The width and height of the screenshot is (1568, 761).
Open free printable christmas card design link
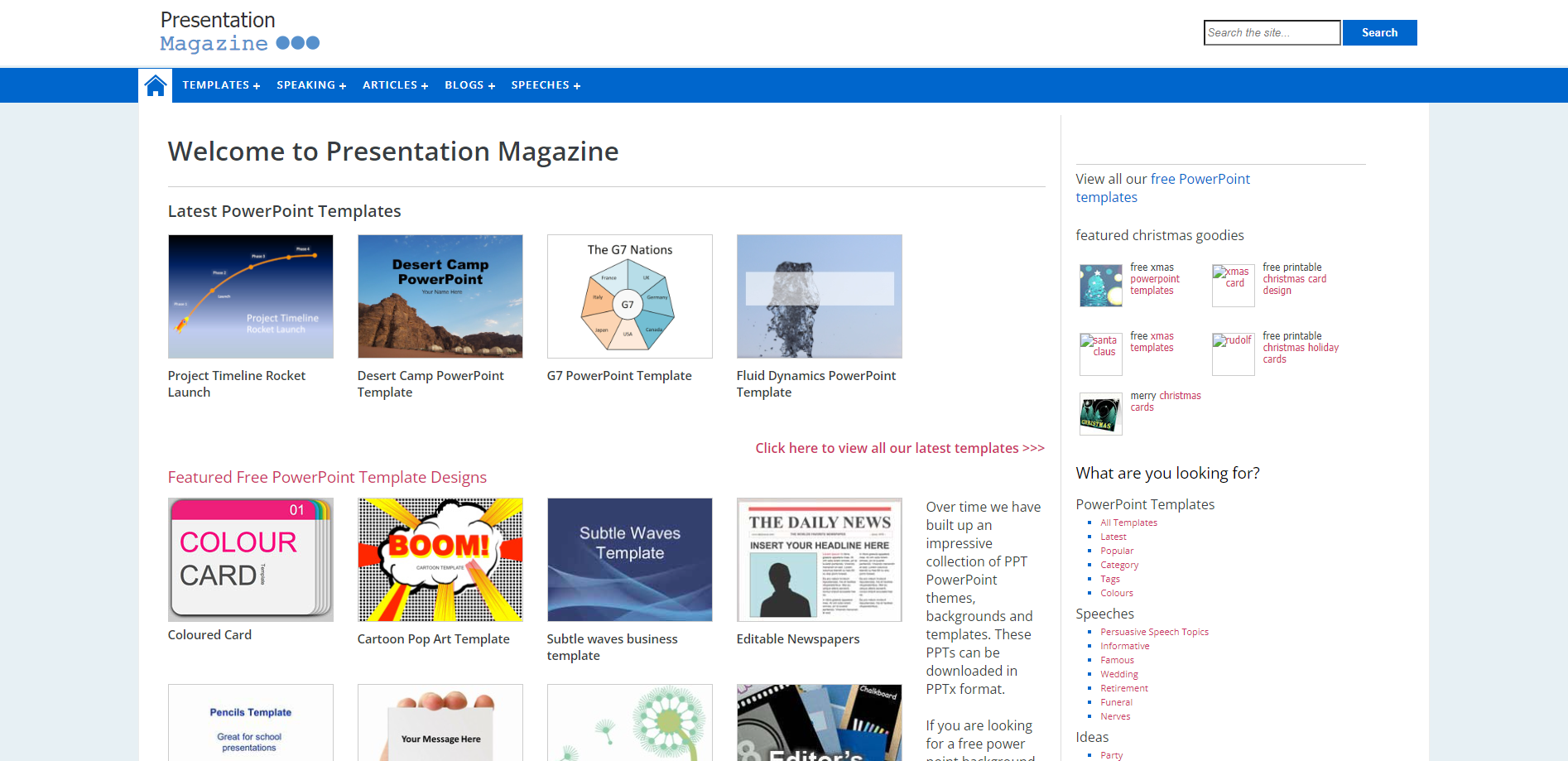1295,279
